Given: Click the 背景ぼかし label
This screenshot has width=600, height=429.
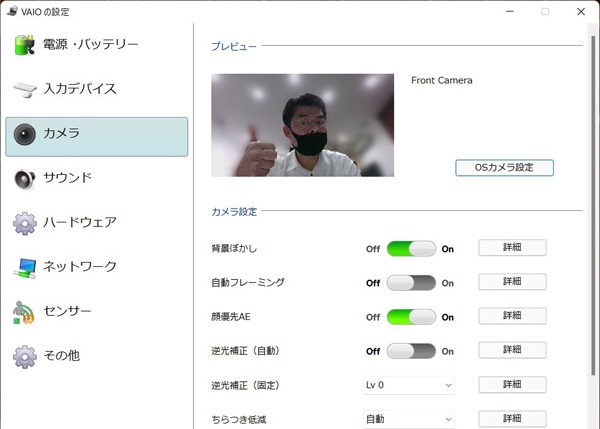Looking at the screenshot, I should point(234,248).
